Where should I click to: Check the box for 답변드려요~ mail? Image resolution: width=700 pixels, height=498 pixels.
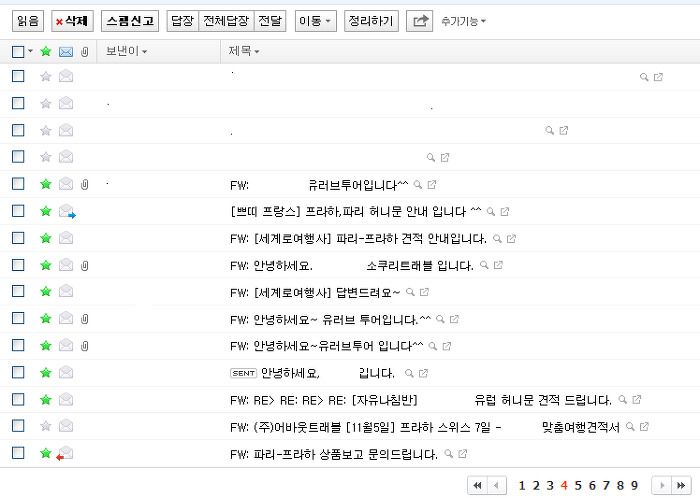tap(18, 291)
